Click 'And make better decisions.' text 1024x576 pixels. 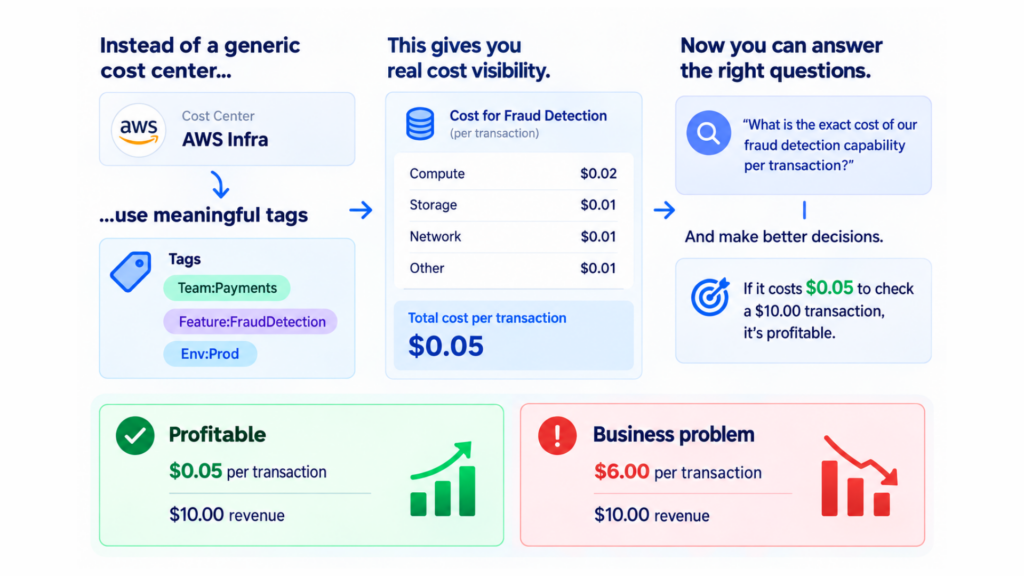click(x=784, y=236)
